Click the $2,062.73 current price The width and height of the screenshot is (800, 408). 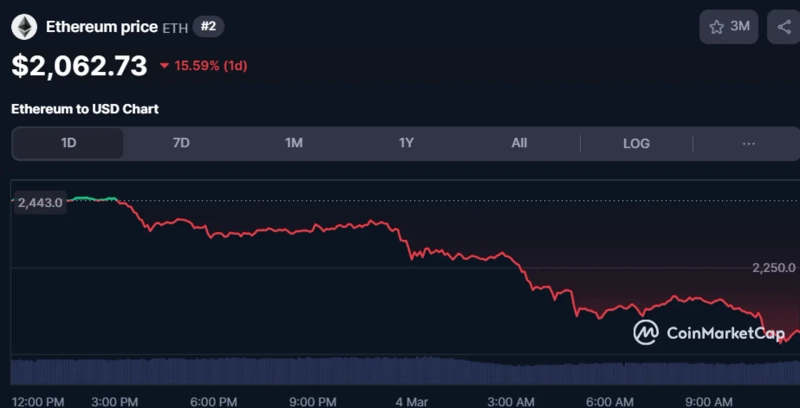79,66
